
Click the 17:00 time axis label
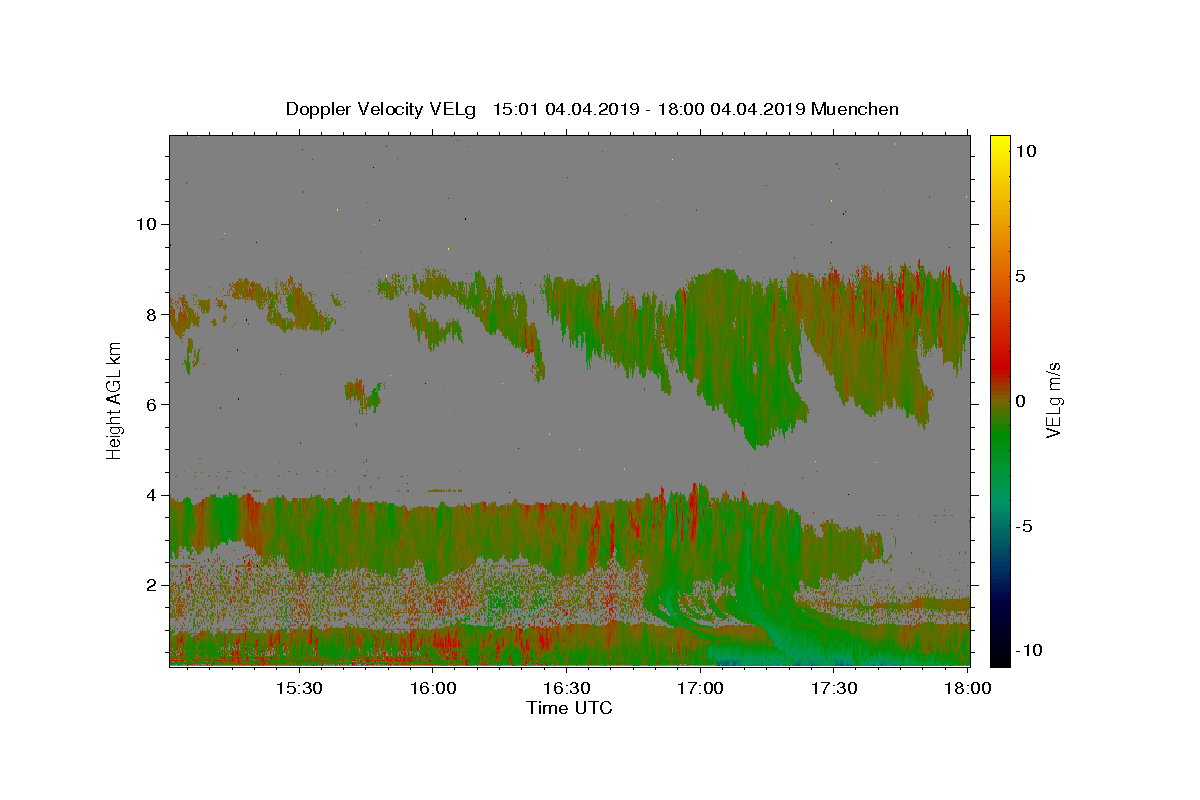pos(701,689)
